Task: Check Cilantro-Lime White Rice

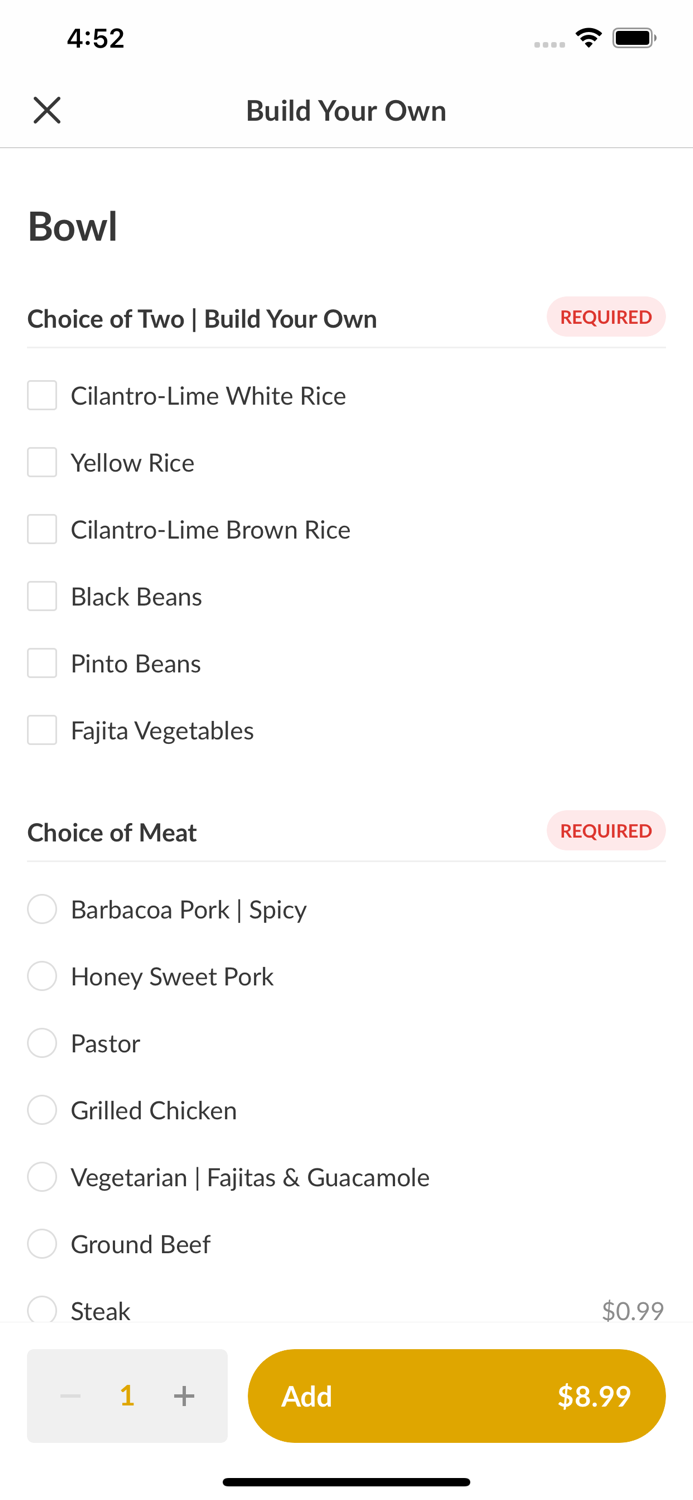Action: point(42,396)
